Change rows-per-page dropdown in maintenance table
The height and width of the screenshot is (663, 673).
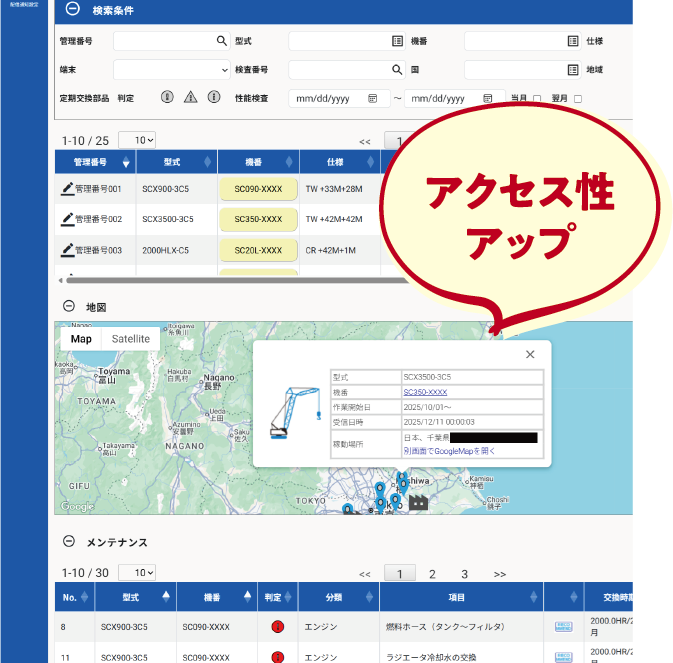137,573
